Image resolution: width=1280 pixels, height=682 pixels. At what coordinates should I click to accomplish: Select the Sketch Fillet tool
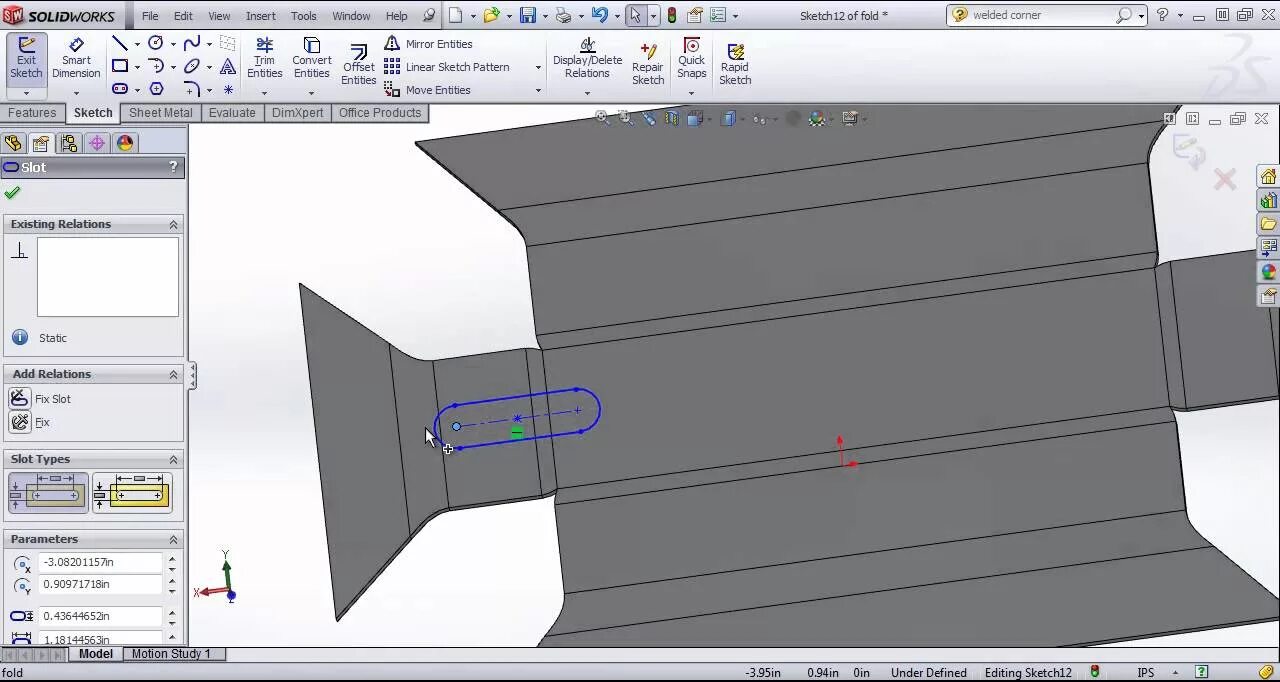pos(192,89)
